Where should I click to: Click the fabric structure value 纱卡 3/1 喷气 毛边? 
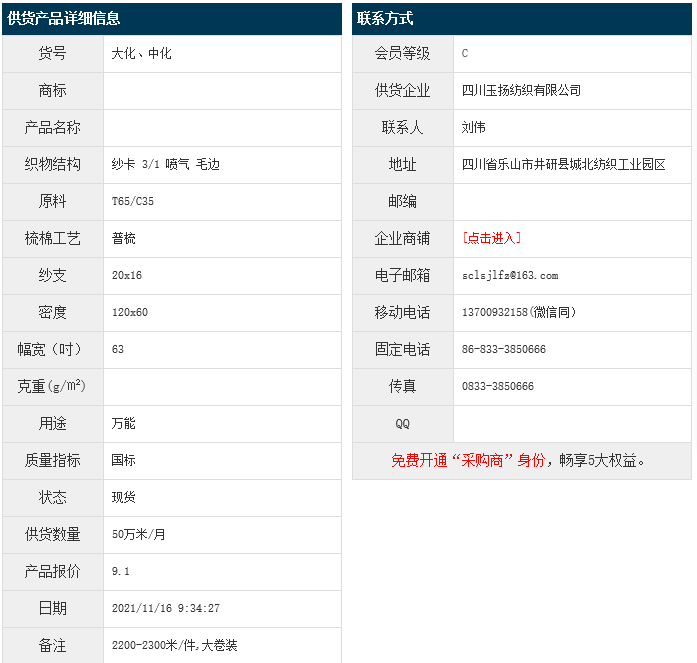(x=165, y=164)
